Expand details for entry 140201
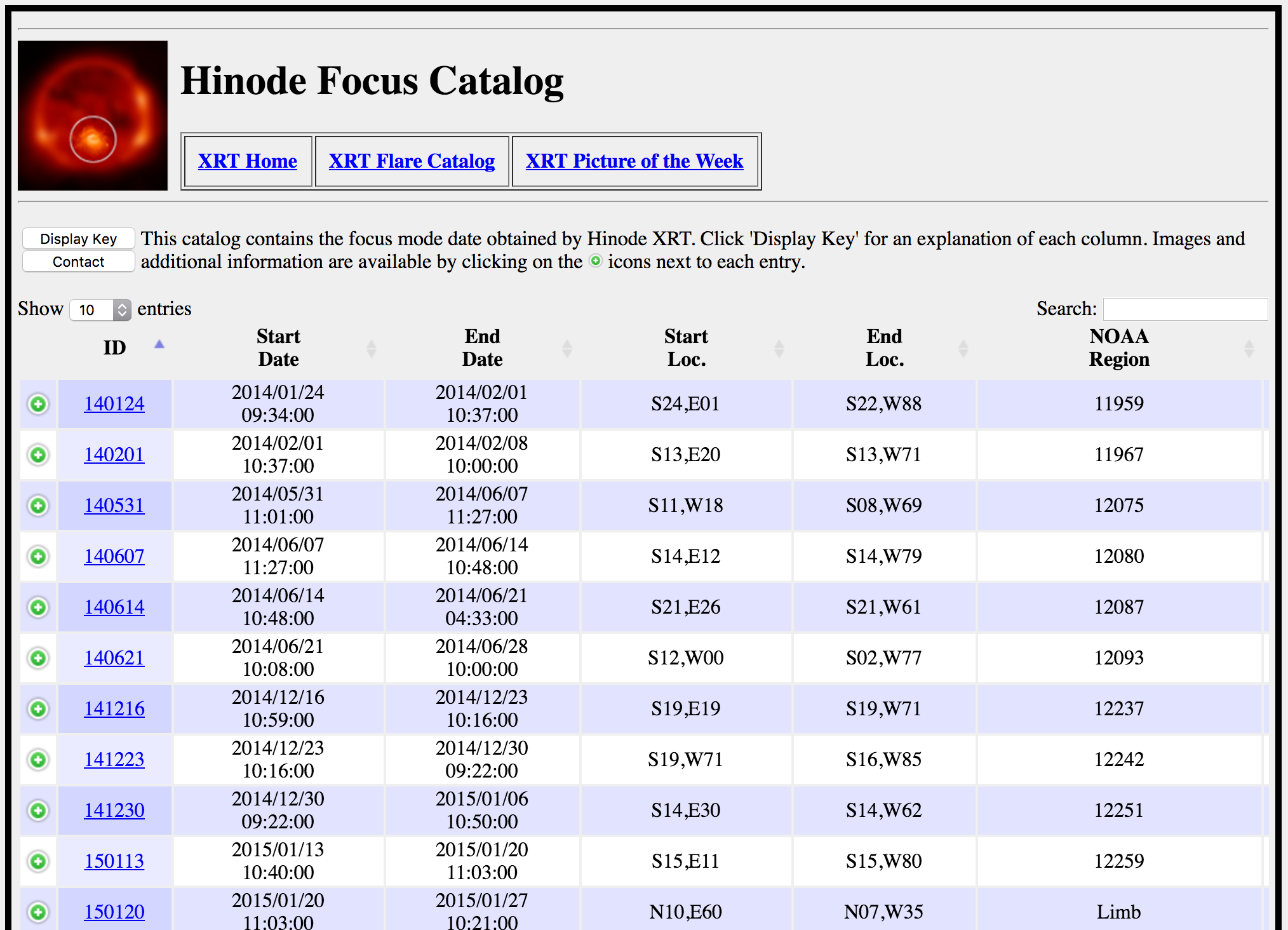Viewport: 1288px width, 930px height. (38, 455)
